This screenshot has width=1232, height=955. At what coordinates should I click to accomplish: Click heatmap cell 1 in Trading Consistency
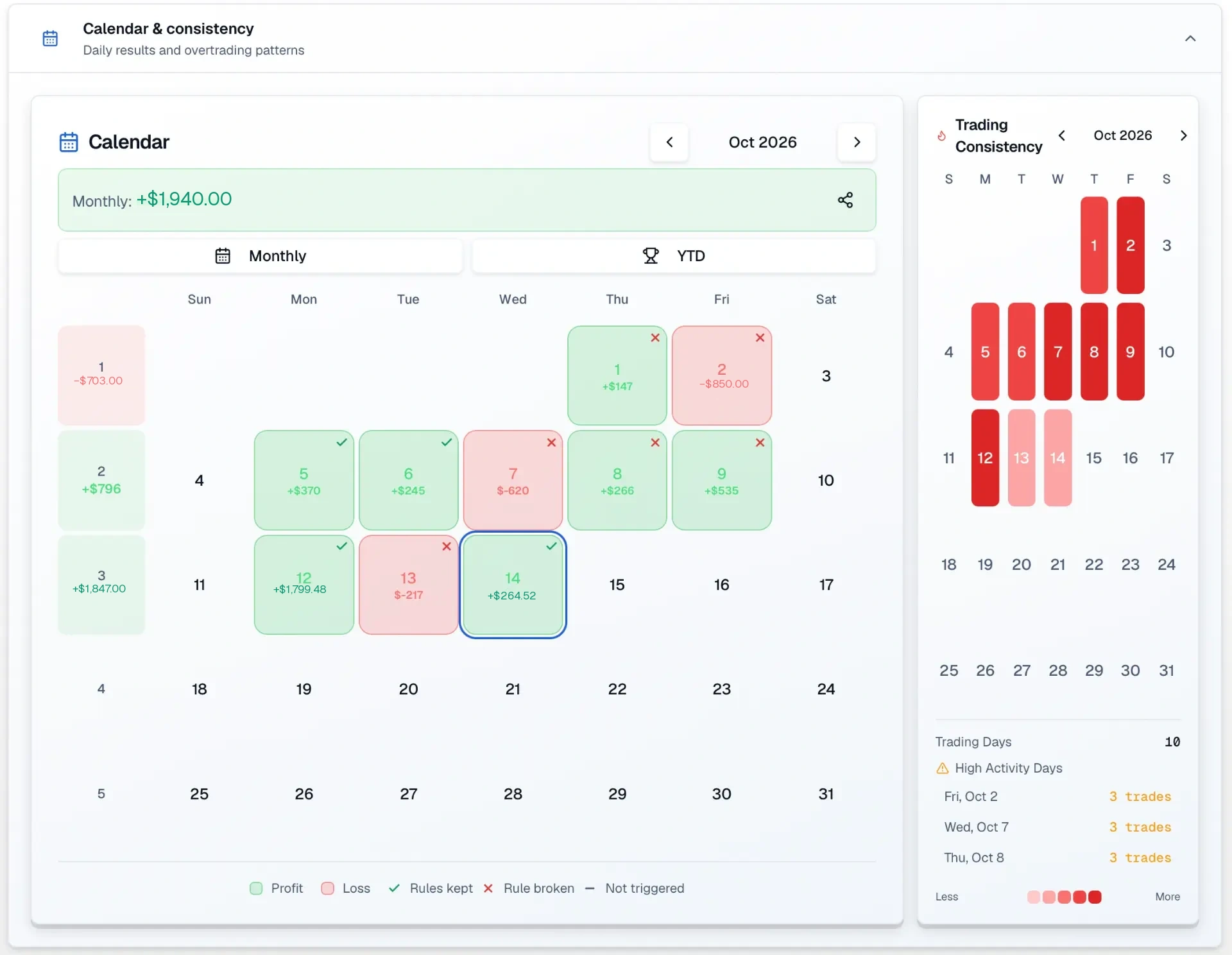1094,245
